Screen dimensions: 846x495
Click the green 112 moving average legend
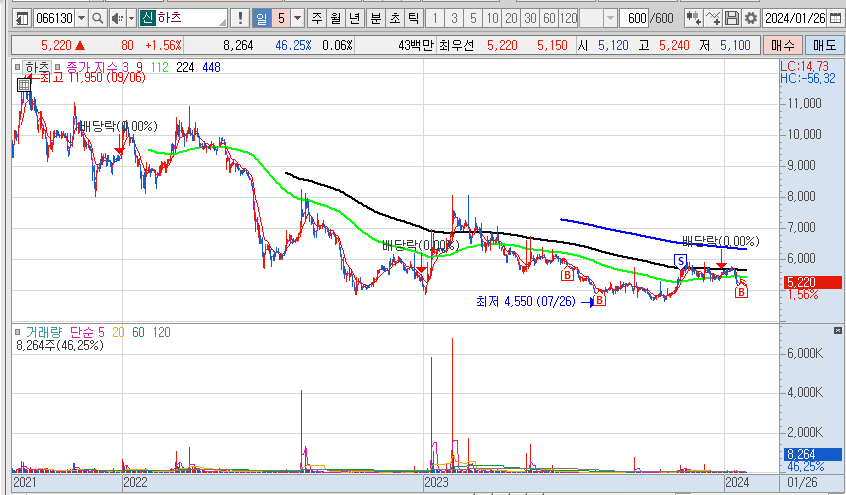pyautogui.click(x=160, y=67)
